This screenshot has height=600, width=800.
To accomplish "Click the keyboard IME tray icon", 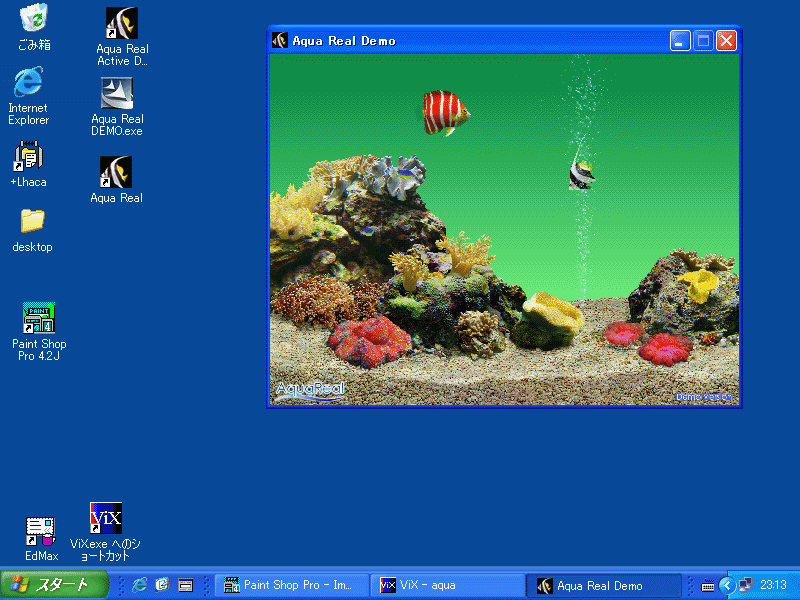I will coord(708,585).
